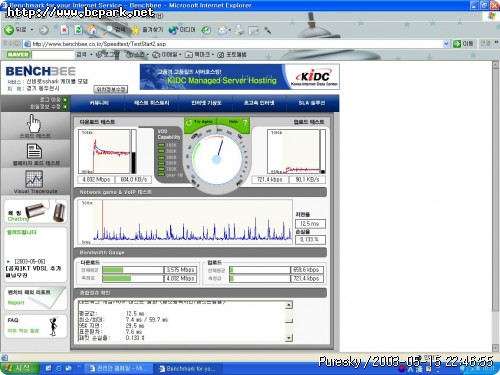This screenshot has height=375, width=500.
Task: Click the KIDC Managed Server Hosting banner
Action: click(x=240, y=77)
